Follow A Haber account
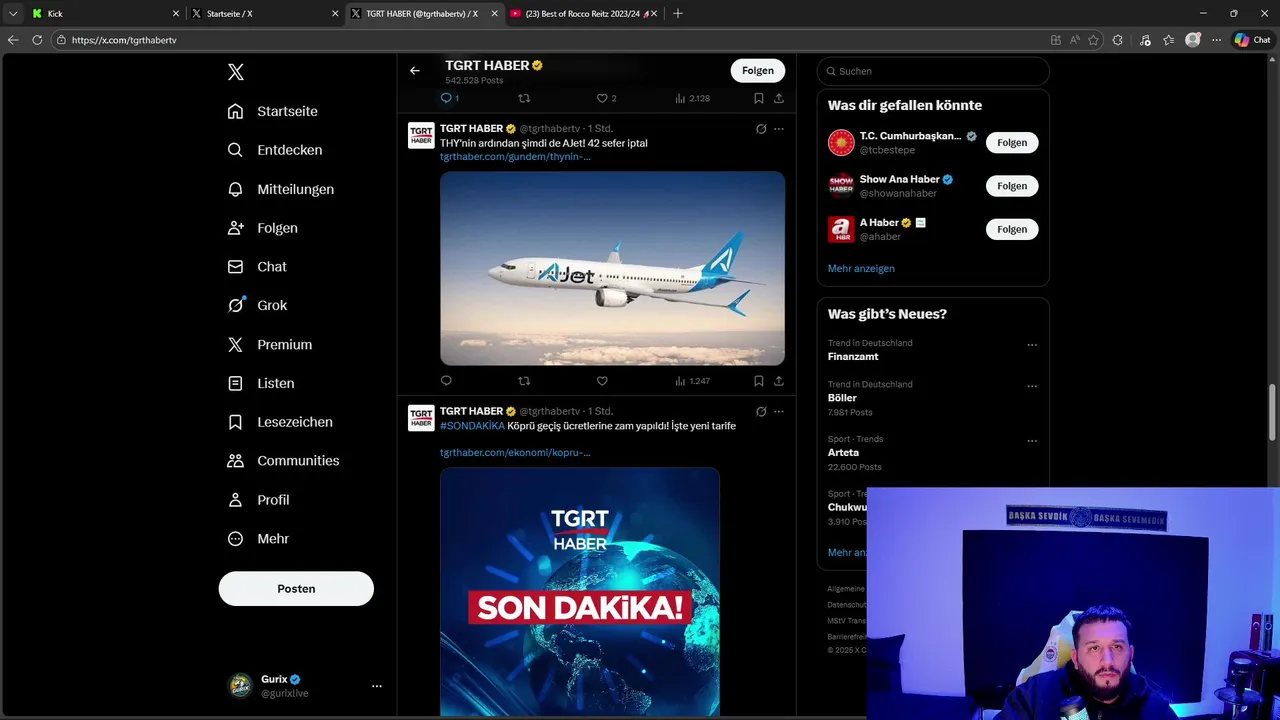1280x720 pixels. click(1012, 229)
